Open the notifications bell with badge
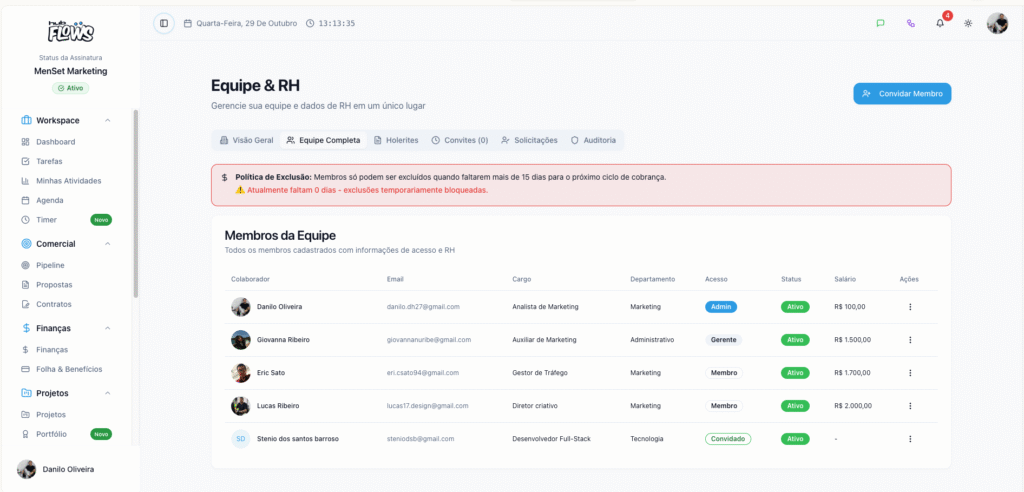Screen dimensions: 1024x492 pyautogui.click(x=940, y=23)
